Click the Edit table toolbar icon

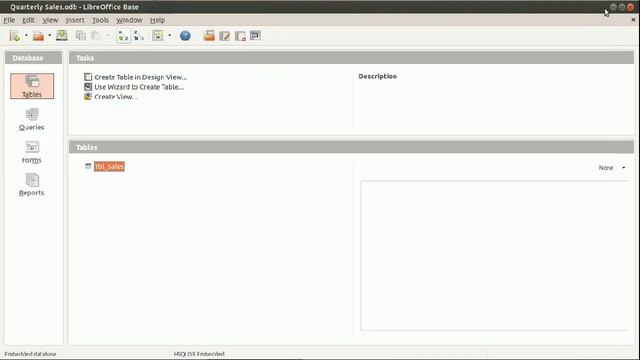pos(224,36)
